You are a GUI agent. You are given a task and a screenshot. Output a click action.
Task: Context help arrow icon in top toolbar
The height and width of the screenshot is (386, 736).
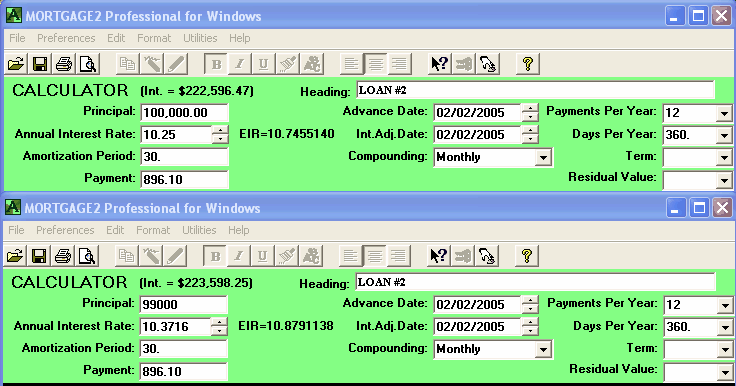440,64
